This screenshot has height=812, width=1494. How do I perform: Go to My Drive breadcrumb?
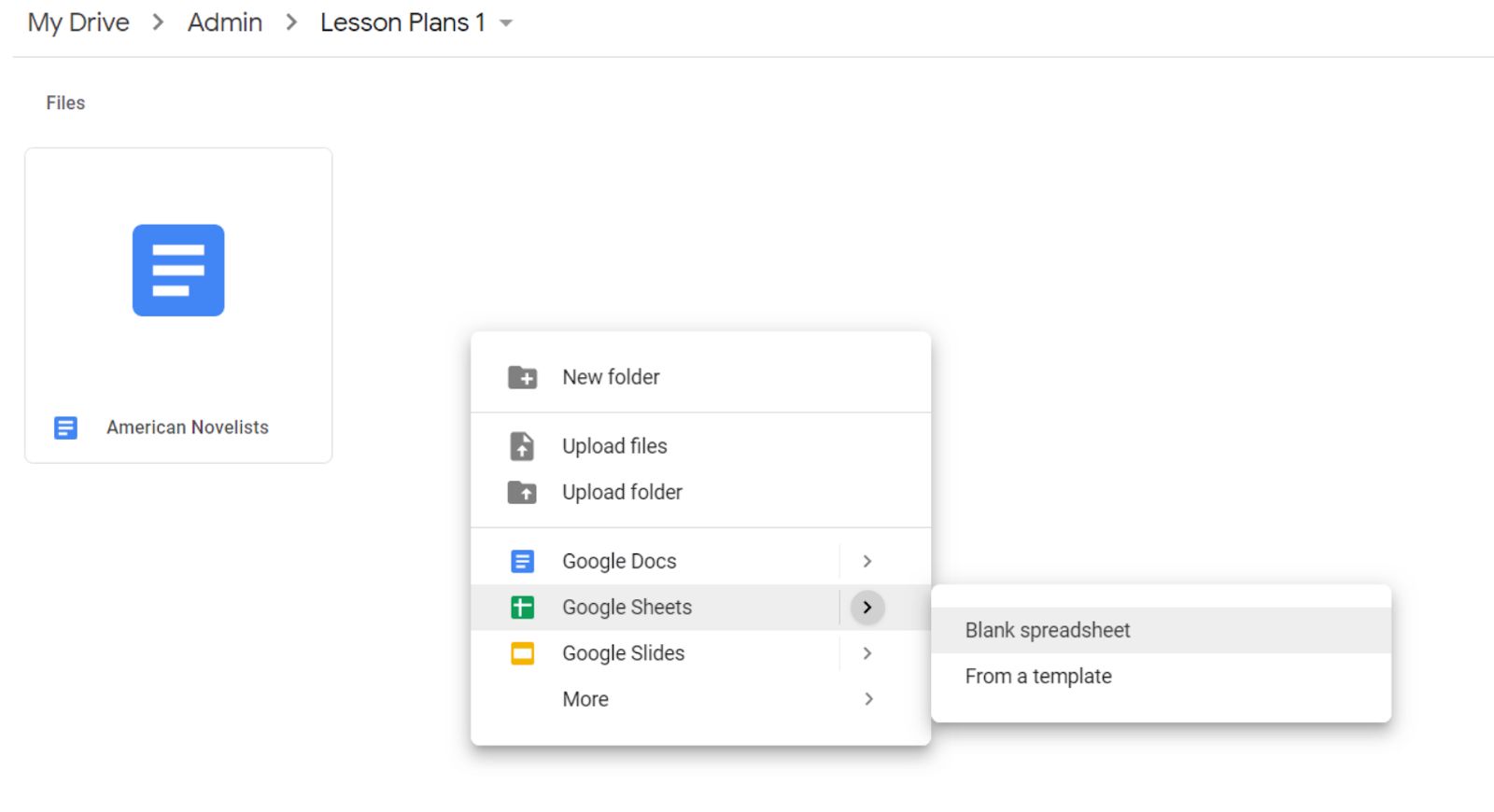pyautogui.click(x=78, y=22)
